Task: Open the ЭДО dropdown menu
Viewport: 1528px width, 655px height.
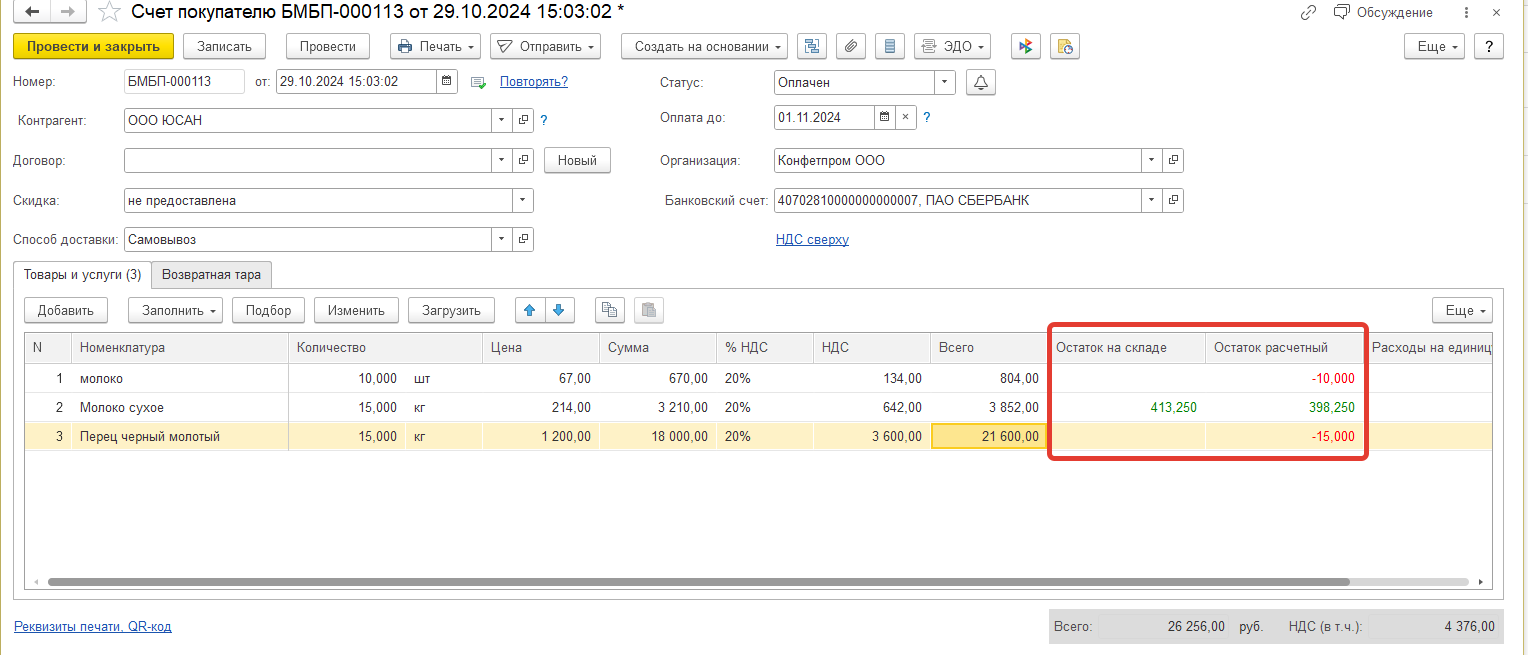Action: [951, 47]
